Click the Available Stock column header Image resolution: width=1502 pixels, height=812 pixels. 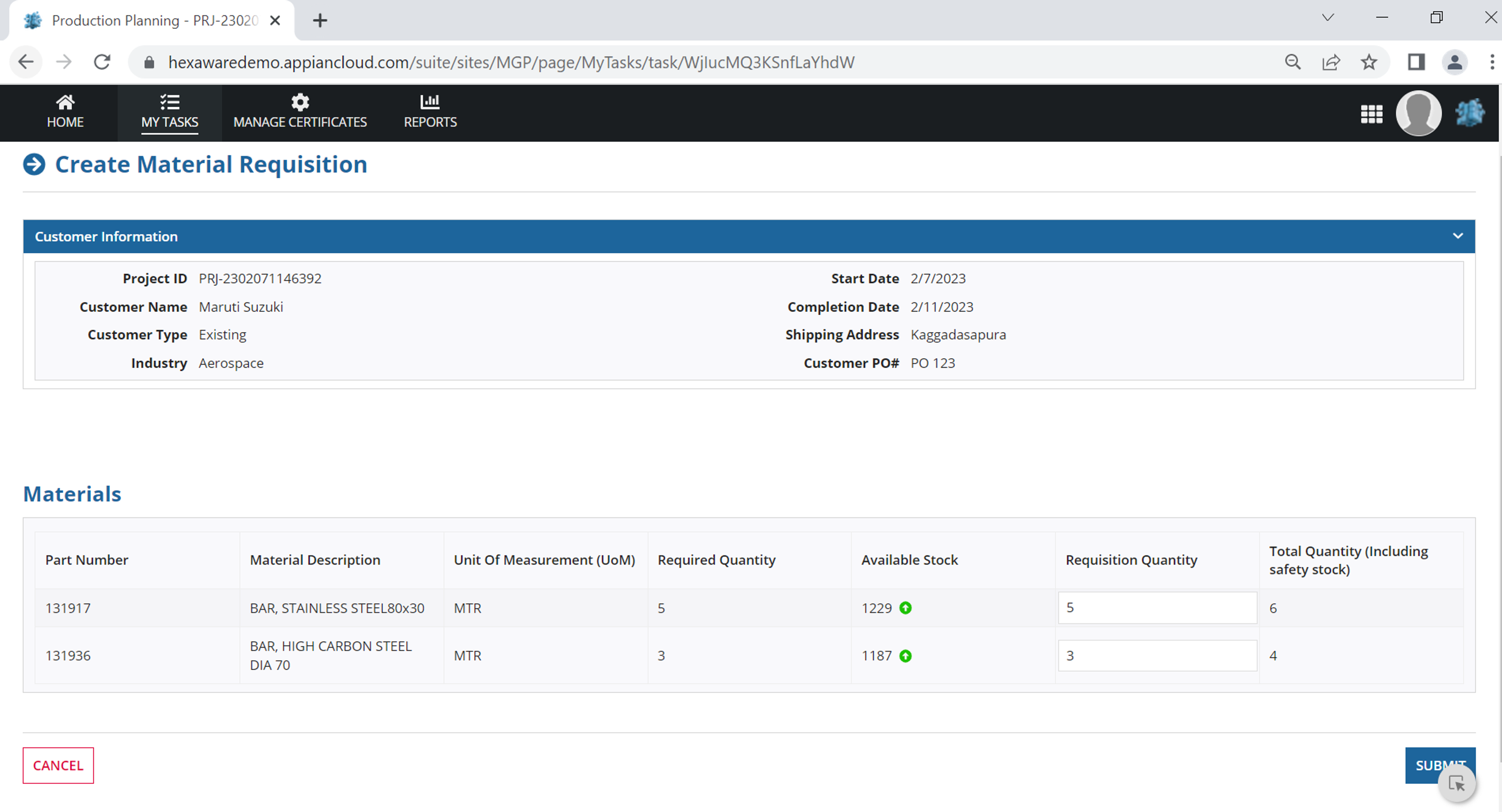pos(909,559)
